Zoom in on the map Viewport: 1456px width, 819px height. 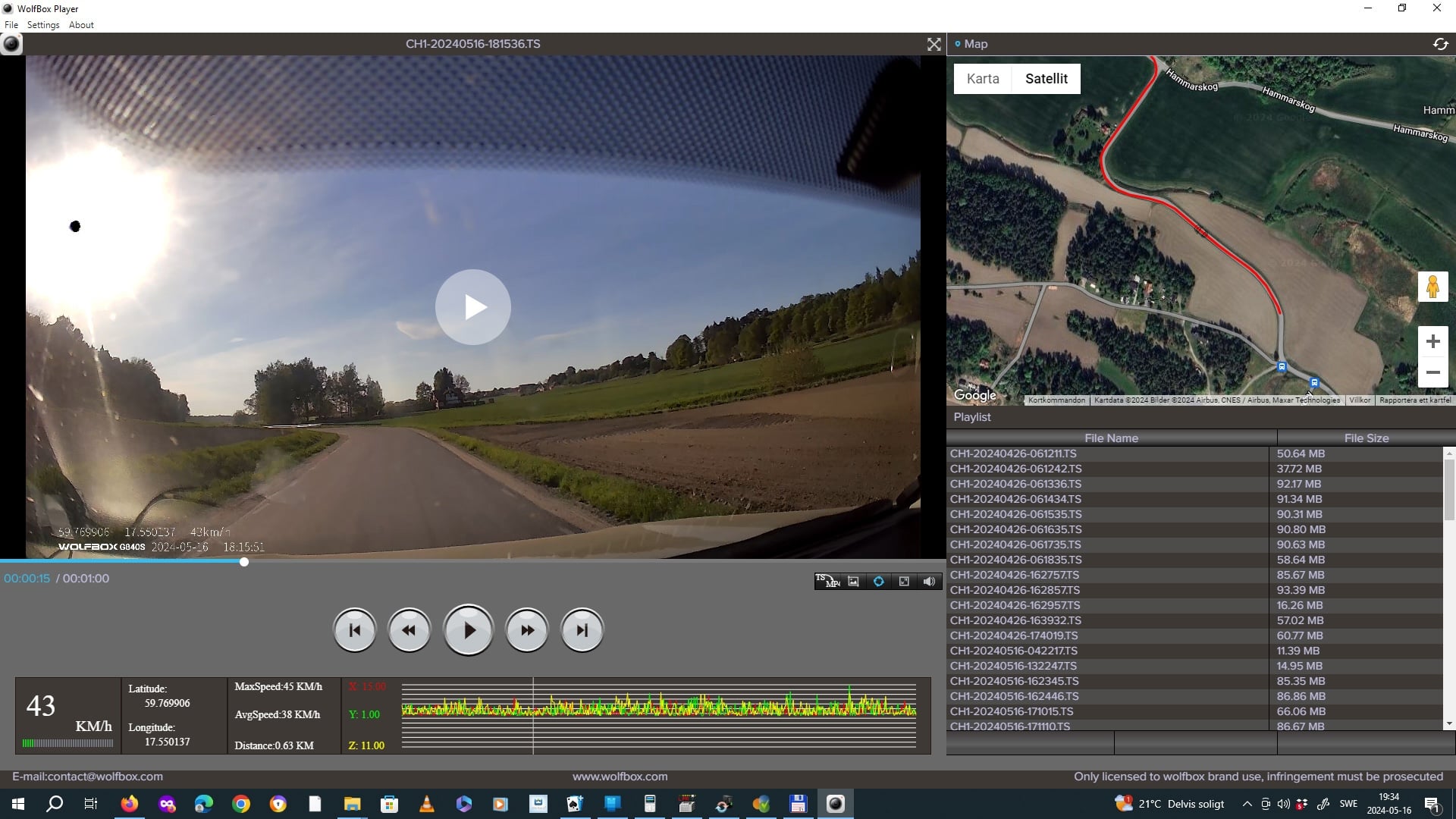(x=1432, y=341)
